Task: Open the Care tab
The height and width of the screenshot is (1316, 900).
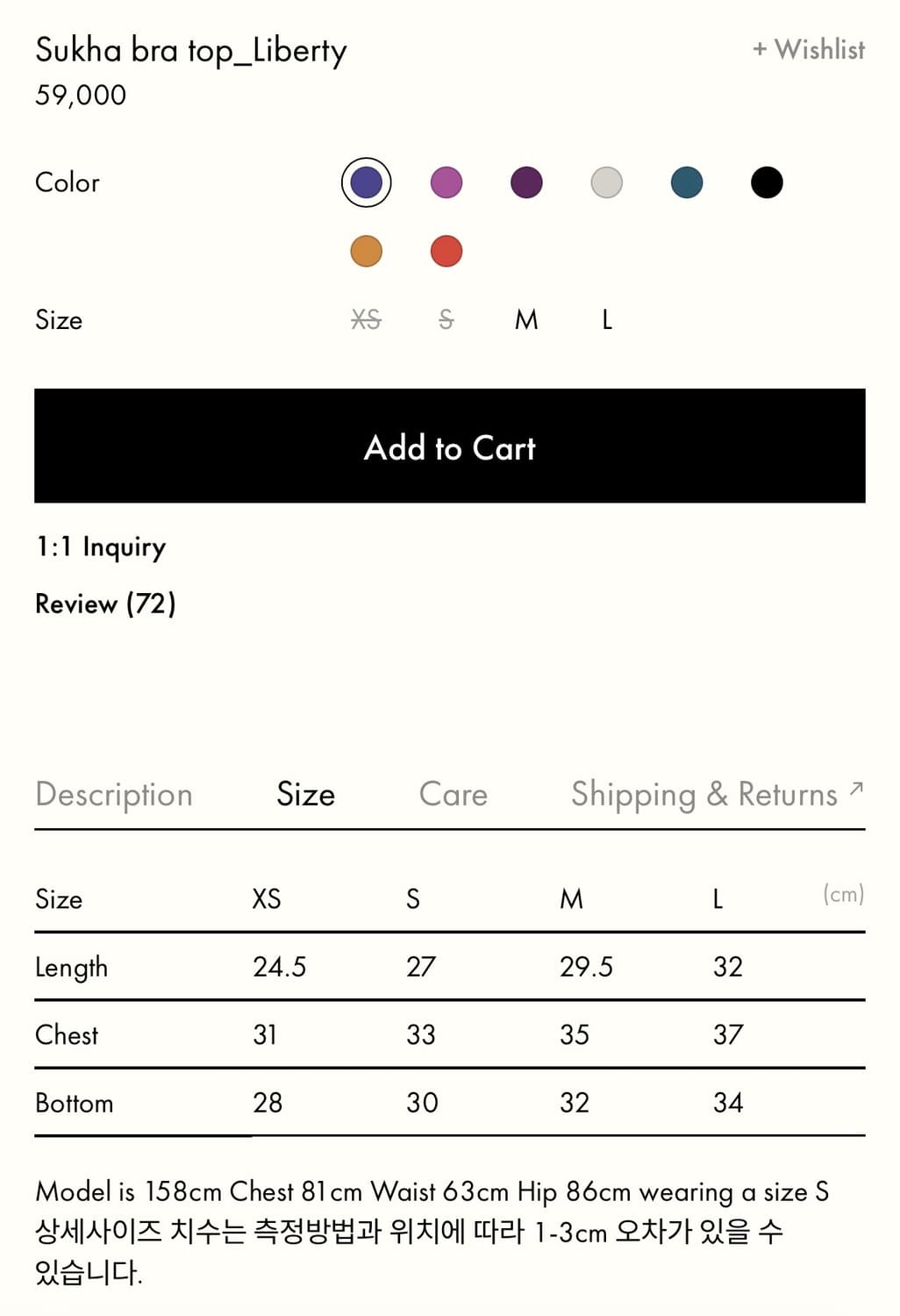Action: pyautogui.click(x=453, y=795)
